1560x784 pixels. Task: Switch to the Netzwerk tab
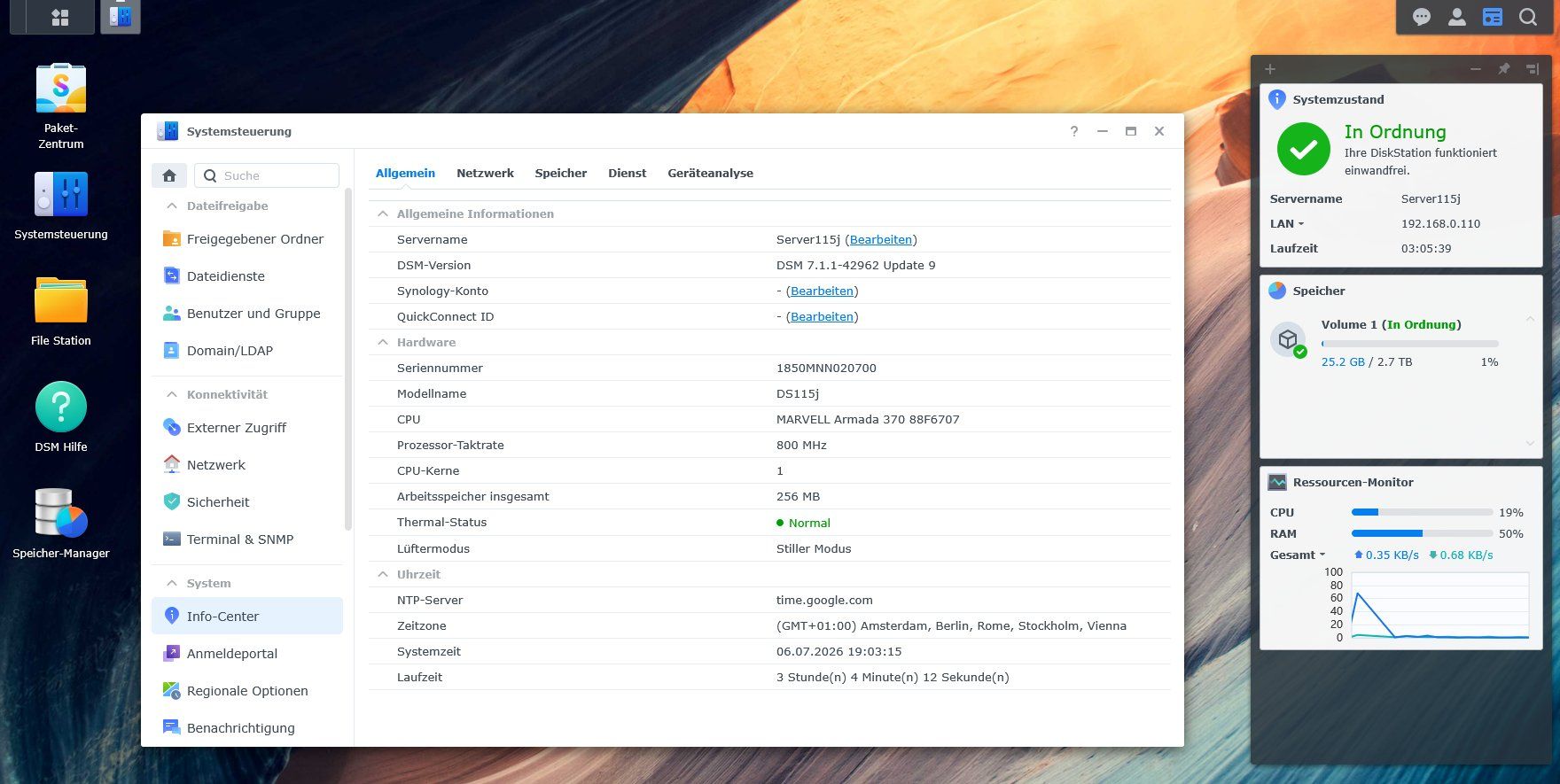click(x=485, y=174)
